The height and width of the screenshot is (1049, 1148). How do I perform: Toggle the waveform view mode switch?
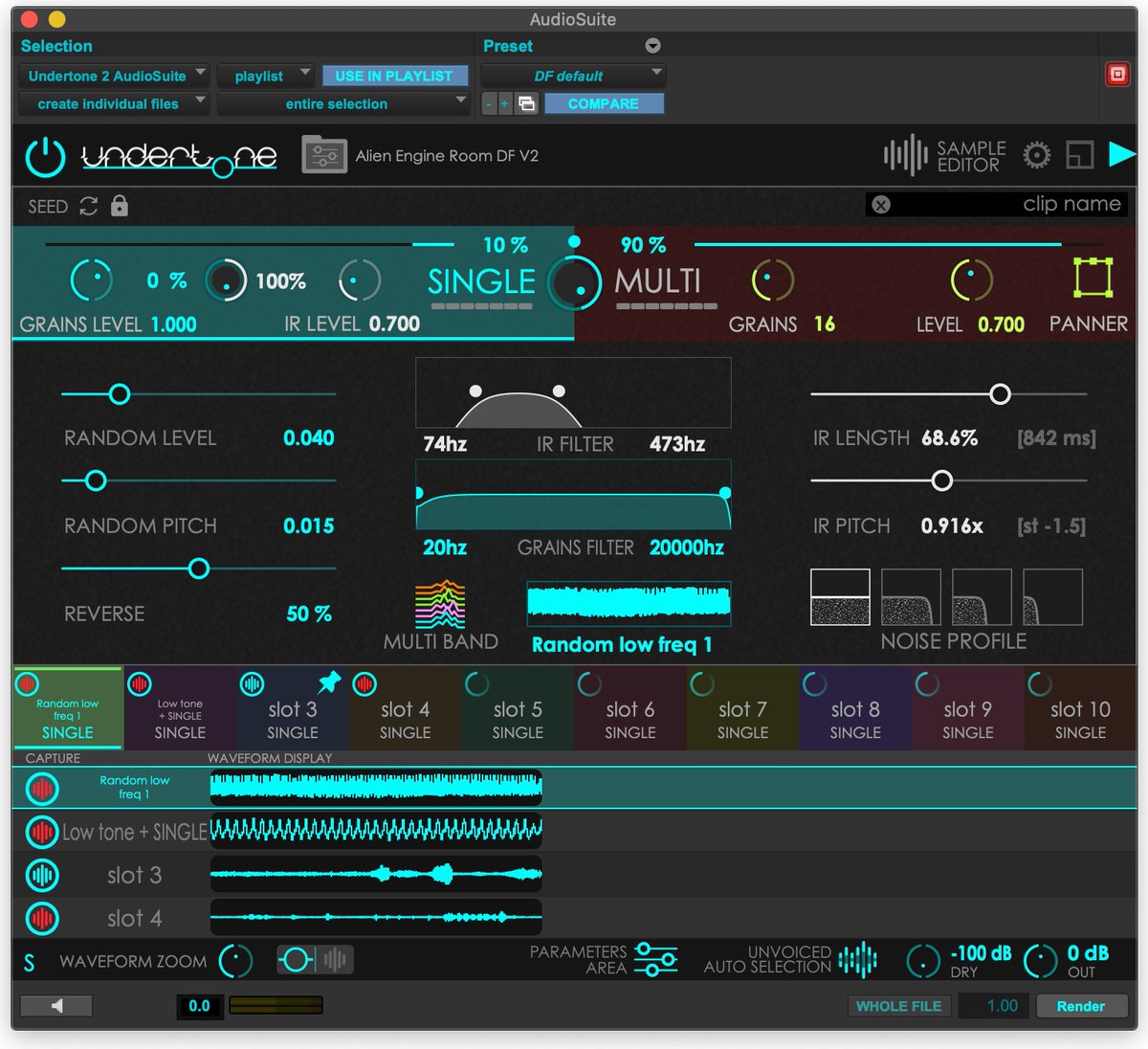(315, 959)
